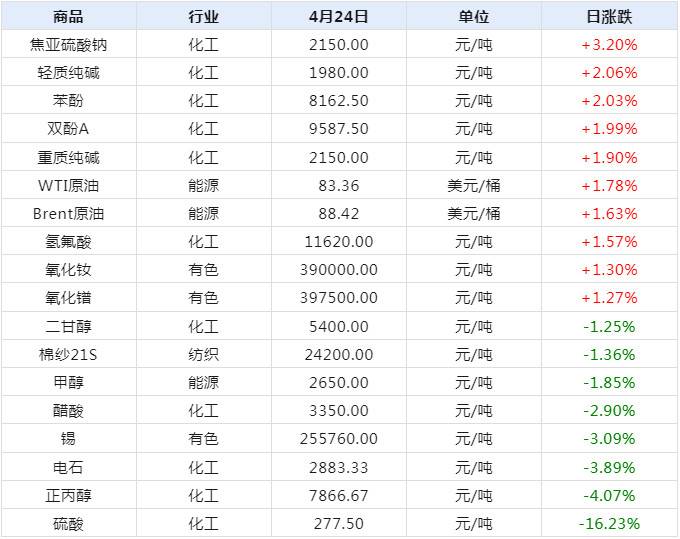Click the WTI原油 commodity name
The image size is (680, 539).
pos(68,185)
